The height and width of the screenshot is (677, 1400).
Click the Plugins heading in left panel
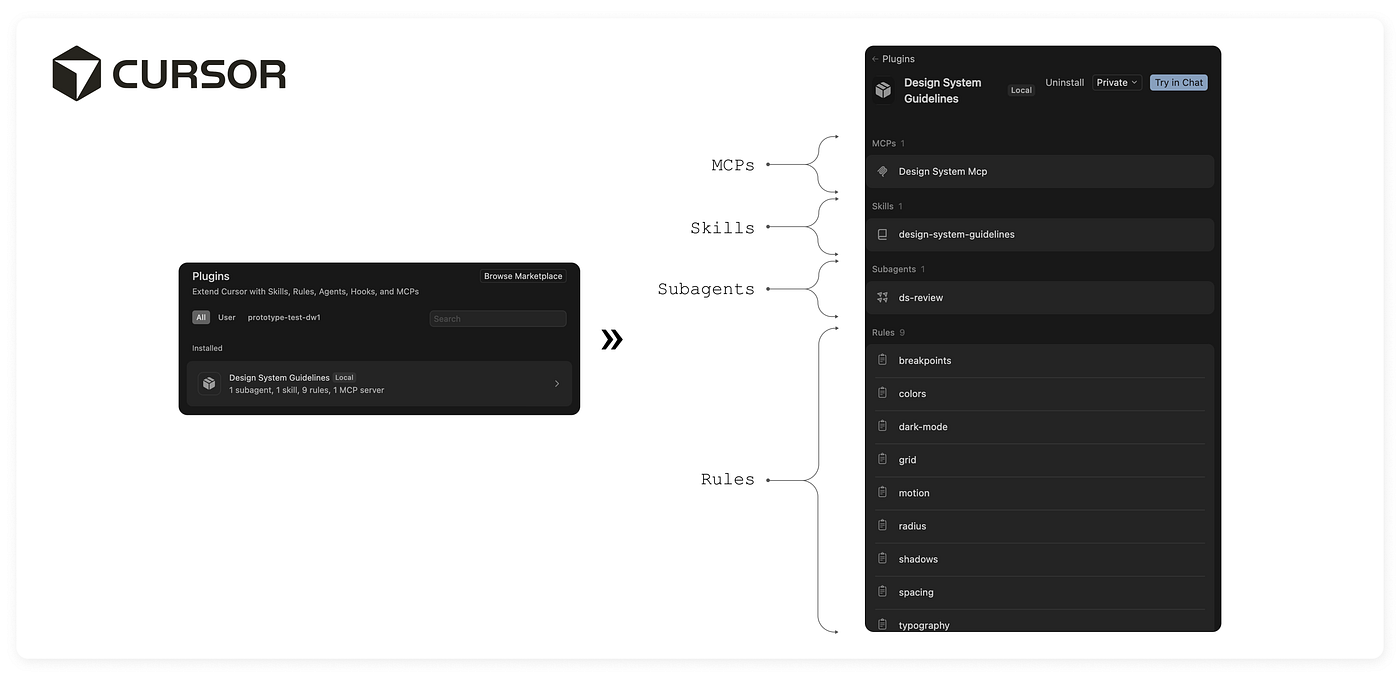[211, 276]
